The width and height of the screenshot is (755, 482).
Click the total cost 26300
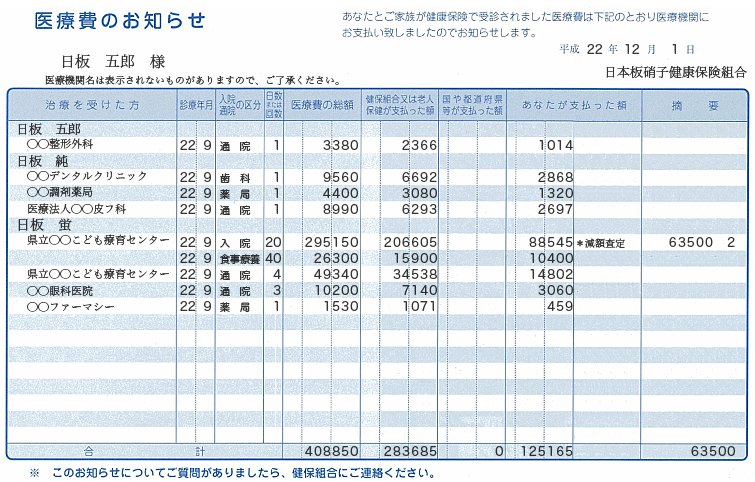click(336, 258)
